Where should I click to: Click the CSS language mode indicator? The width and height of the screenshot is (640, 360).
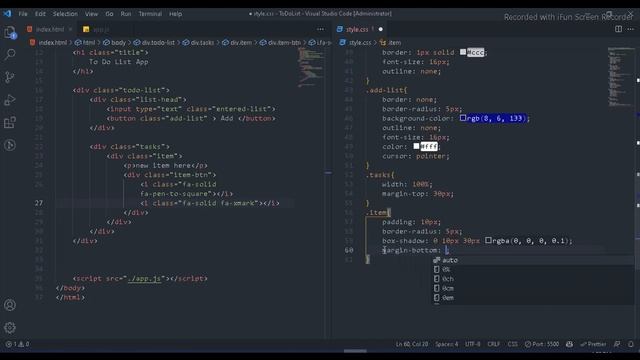point(512,344)
